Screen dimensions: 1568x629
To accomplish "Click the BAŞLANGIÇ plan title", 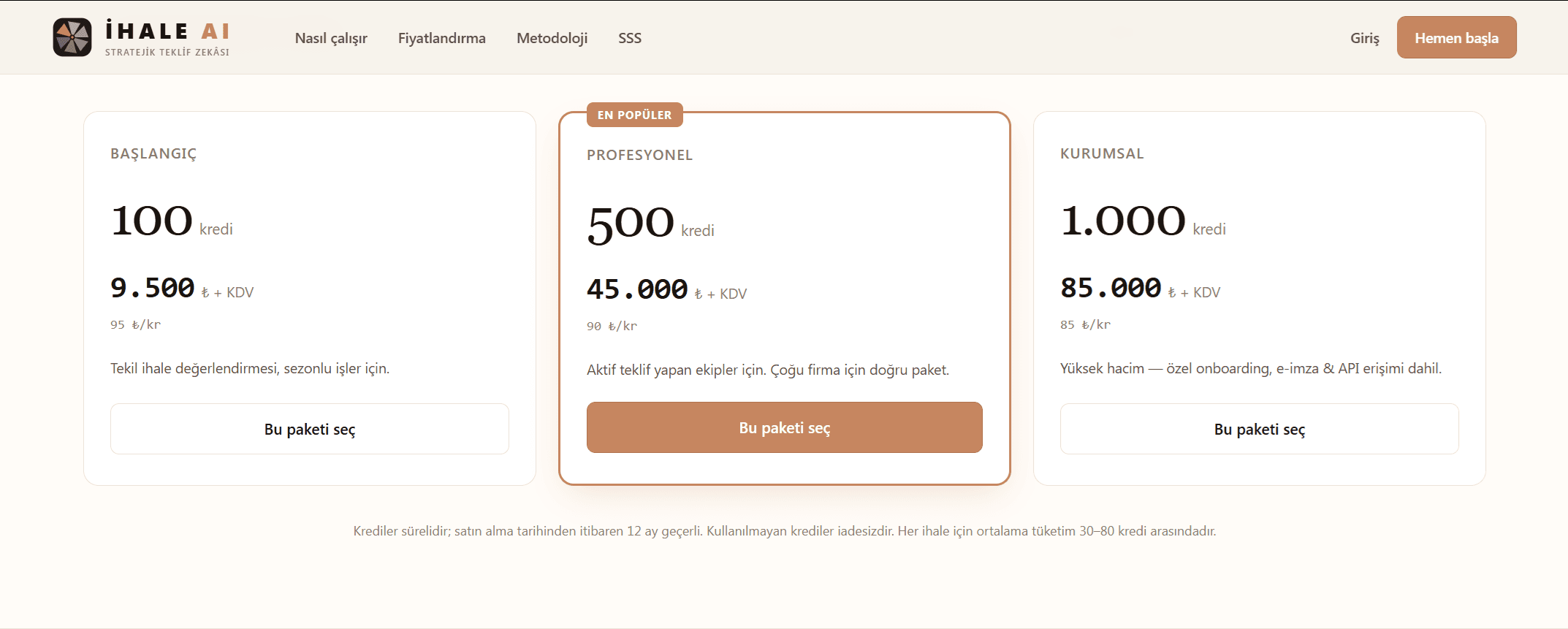I will tap(153, 154).
